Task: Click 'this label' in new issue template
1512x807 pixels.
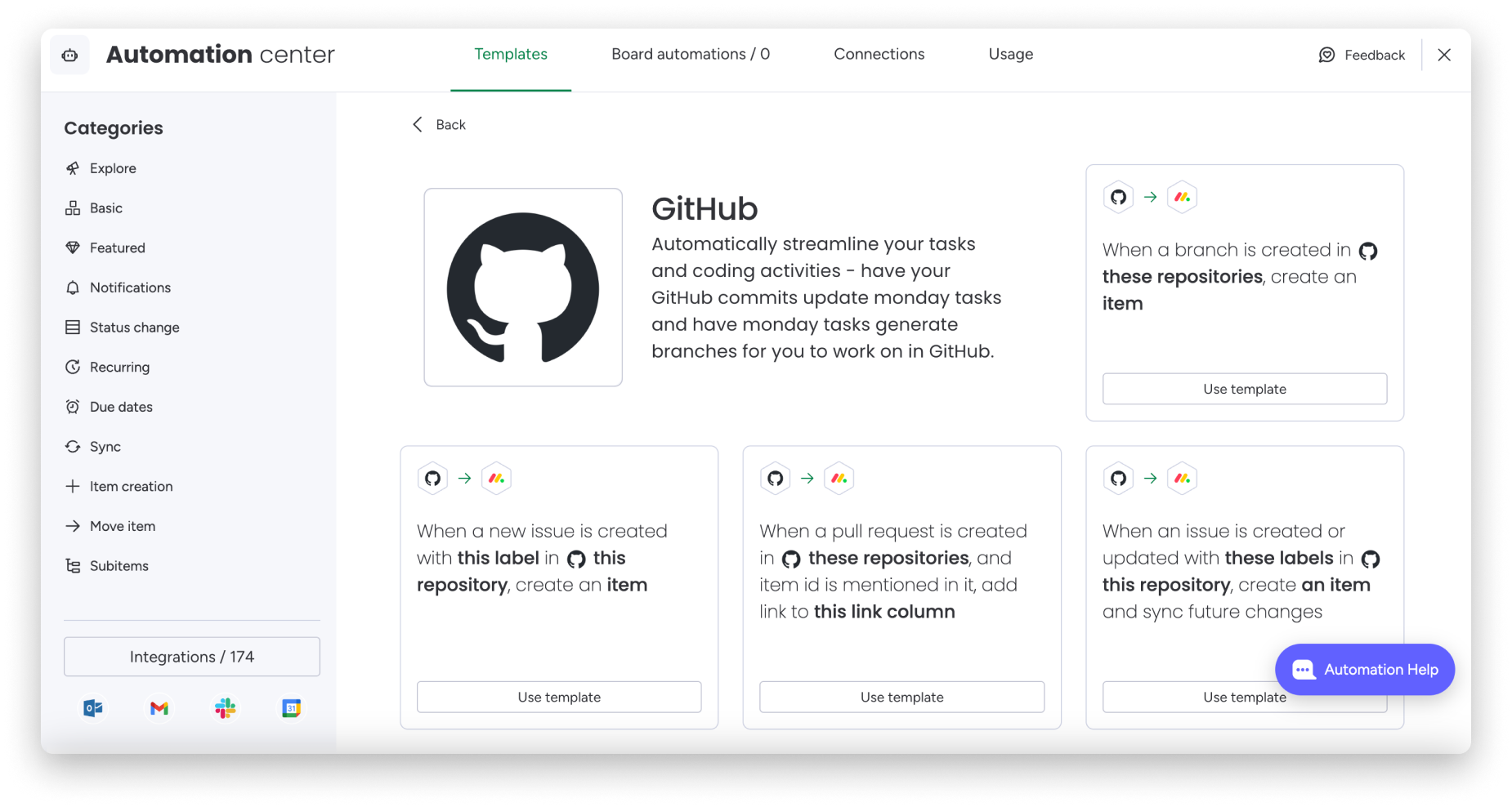Action: coord(498,558)
